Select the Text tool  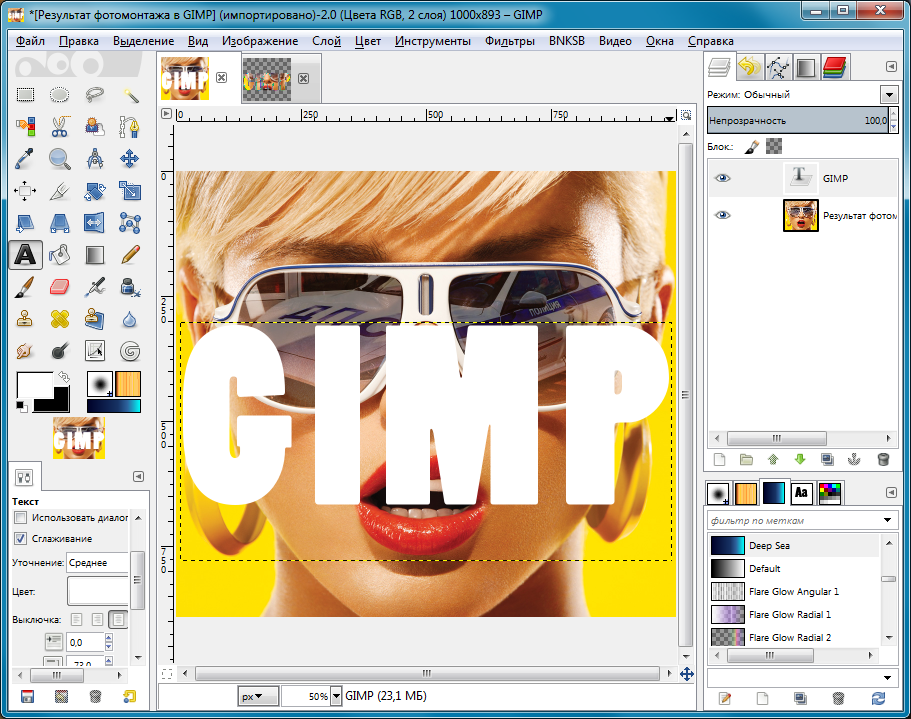click(25, 254)
